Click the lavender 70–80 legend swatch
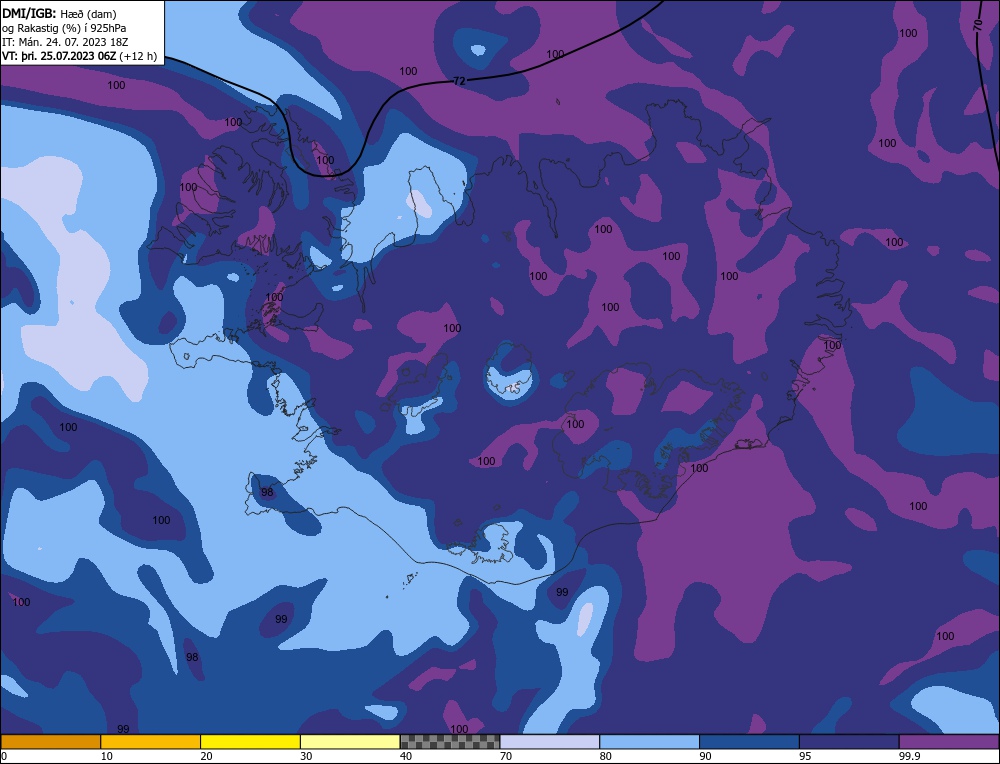This screenshot has height=764, width=1000. pyautogui.click(x=550, y=742)
